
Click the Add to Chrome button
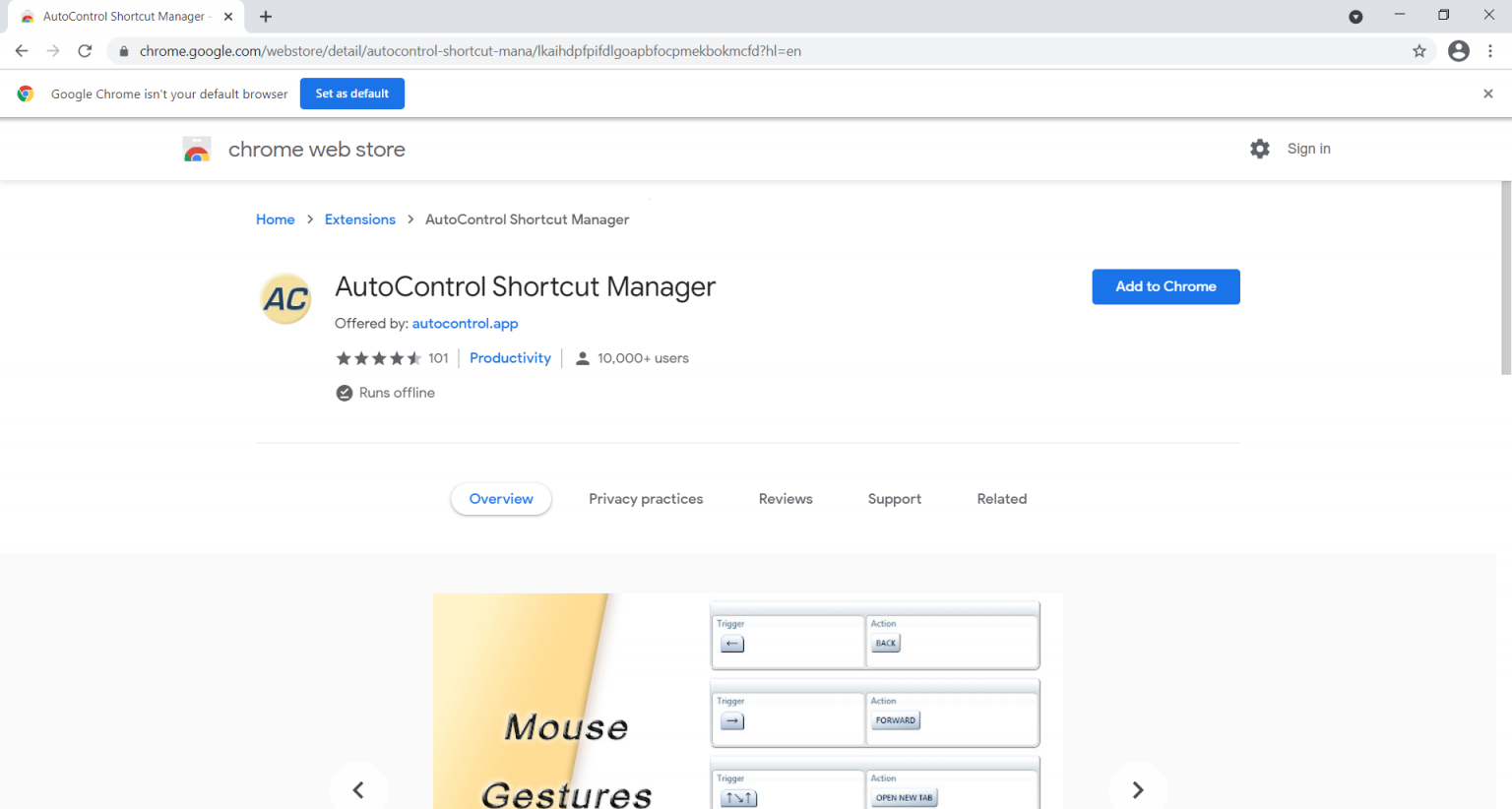coord(1165,286)
